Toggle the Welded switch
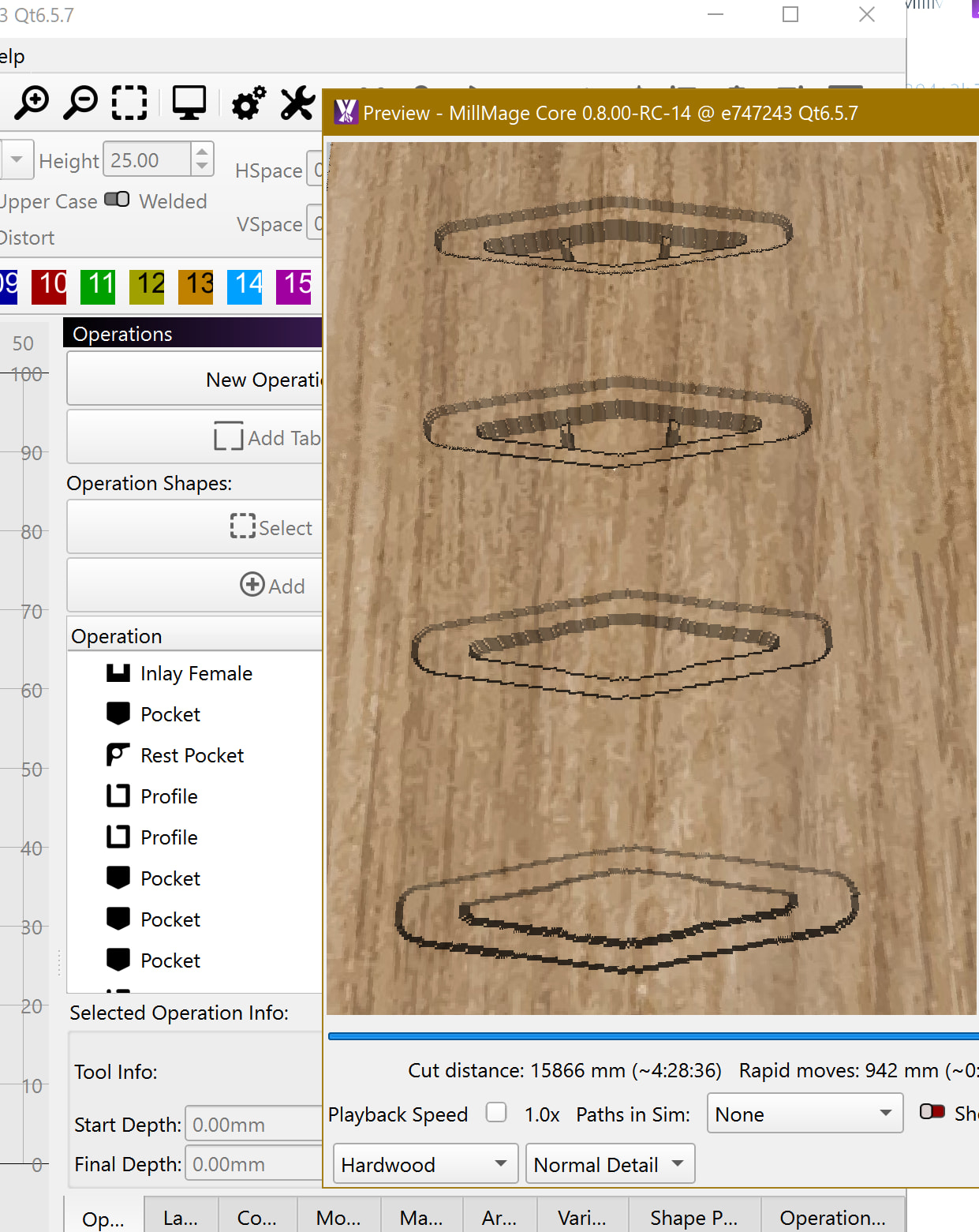979x1232 pixels. pos(117,200)
